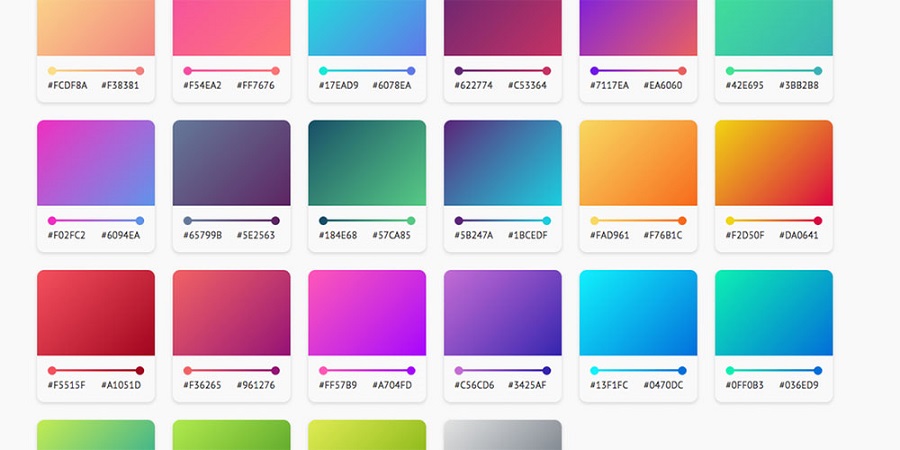Copy the #FCDF8A hex code label

point(67,86)
